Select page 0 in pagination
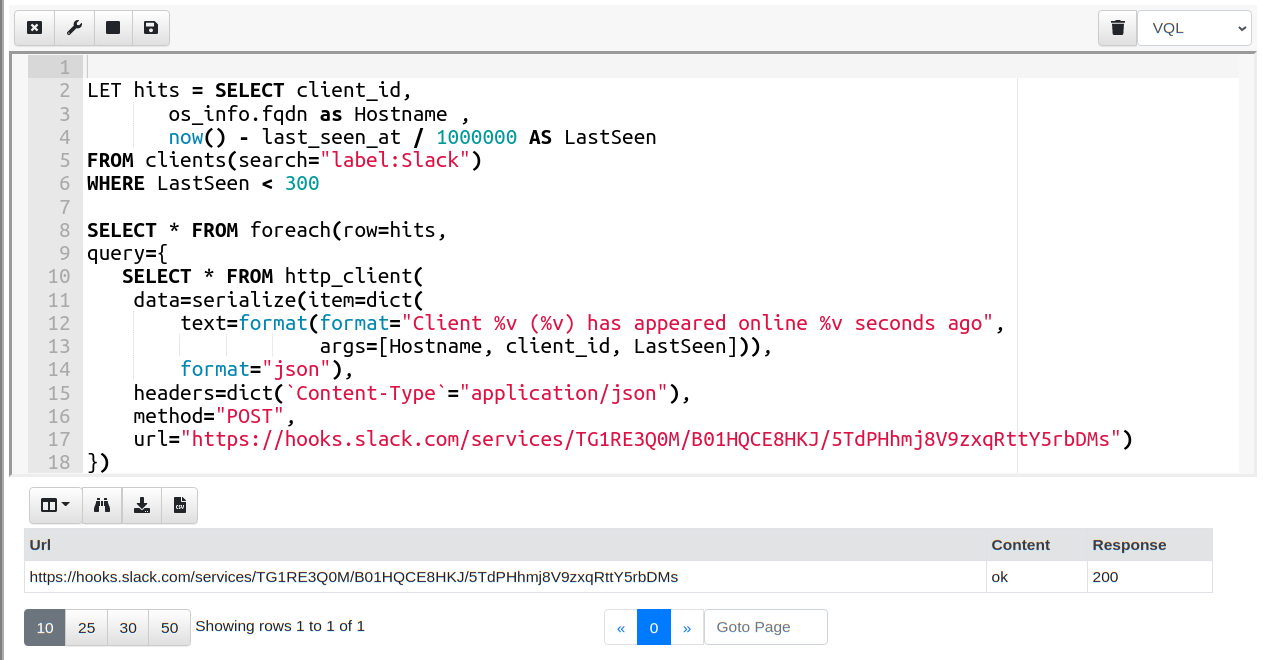 (x=654, y=628)
